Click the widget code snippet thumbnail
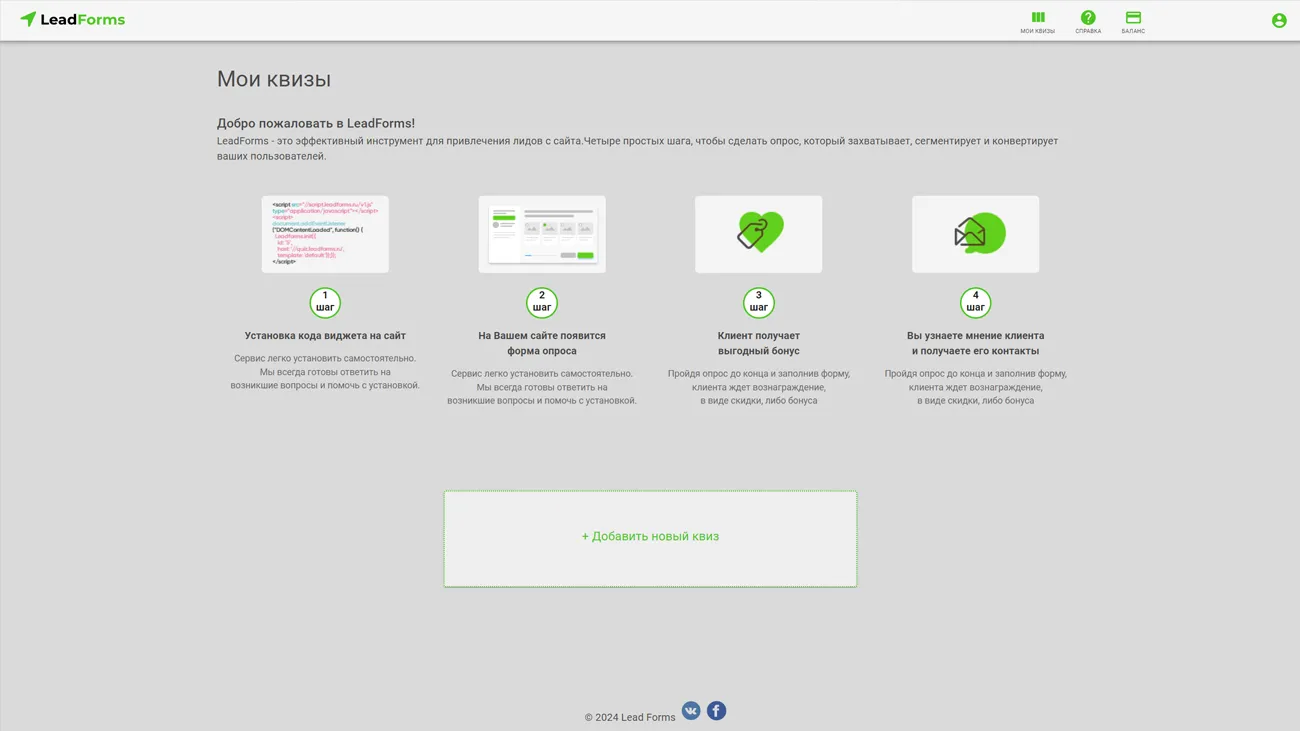The height and width of the screenshot is (731, 1300). pyautogui.click(x=325, y=234)
